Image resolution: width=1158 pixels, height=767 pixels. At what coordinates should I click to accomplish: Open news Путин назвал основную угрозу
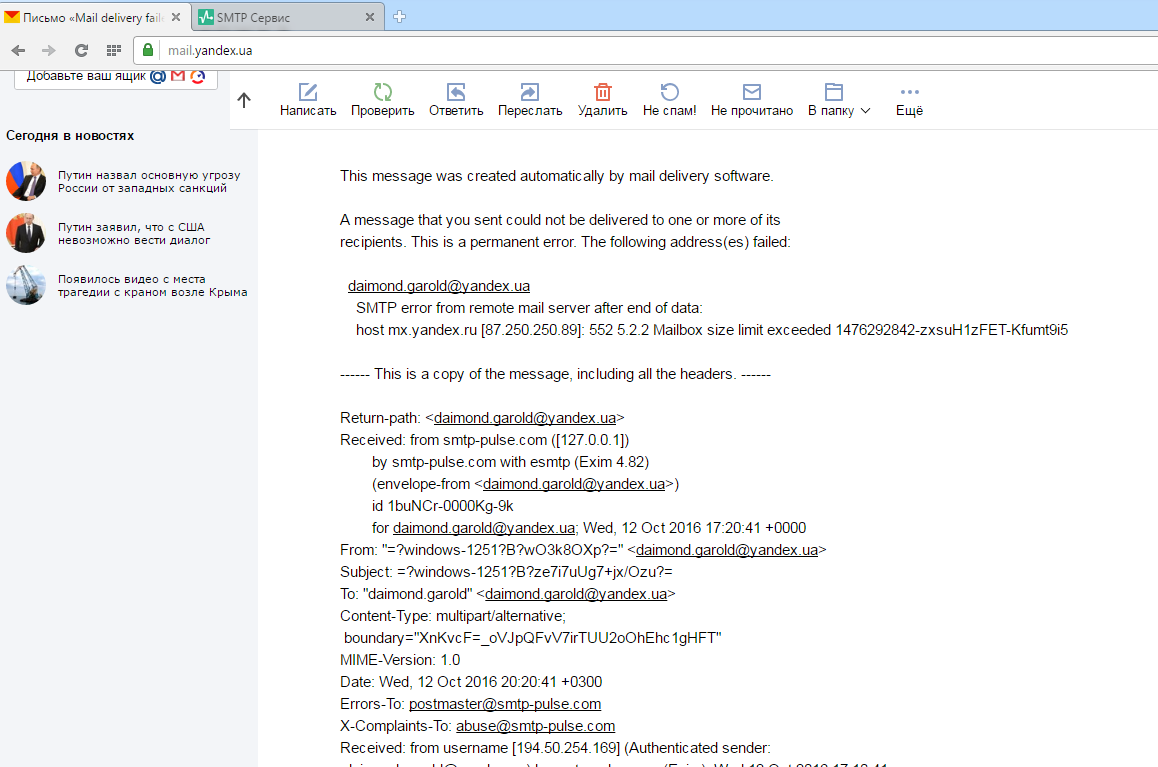tap(149, 182)
